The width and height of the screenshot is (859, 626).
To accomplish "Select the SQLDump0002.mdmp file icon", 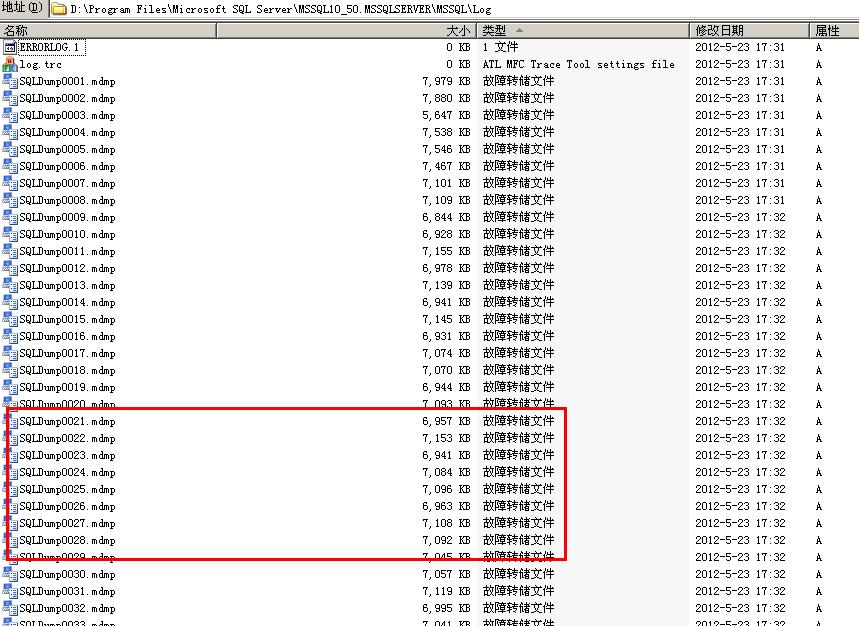I will click(10, 99).
